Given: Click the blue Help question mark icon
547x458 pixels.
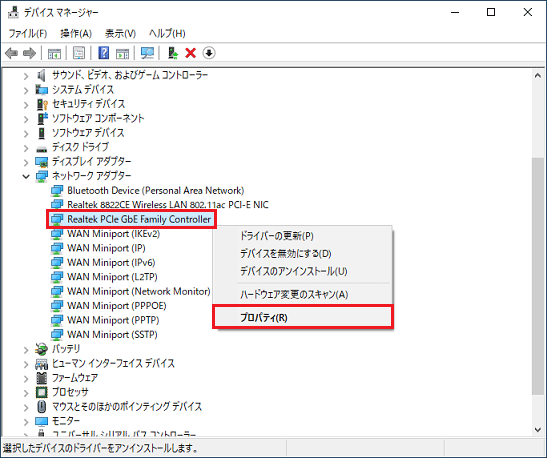Looking at the screenshot, I should tap(104, 53).
